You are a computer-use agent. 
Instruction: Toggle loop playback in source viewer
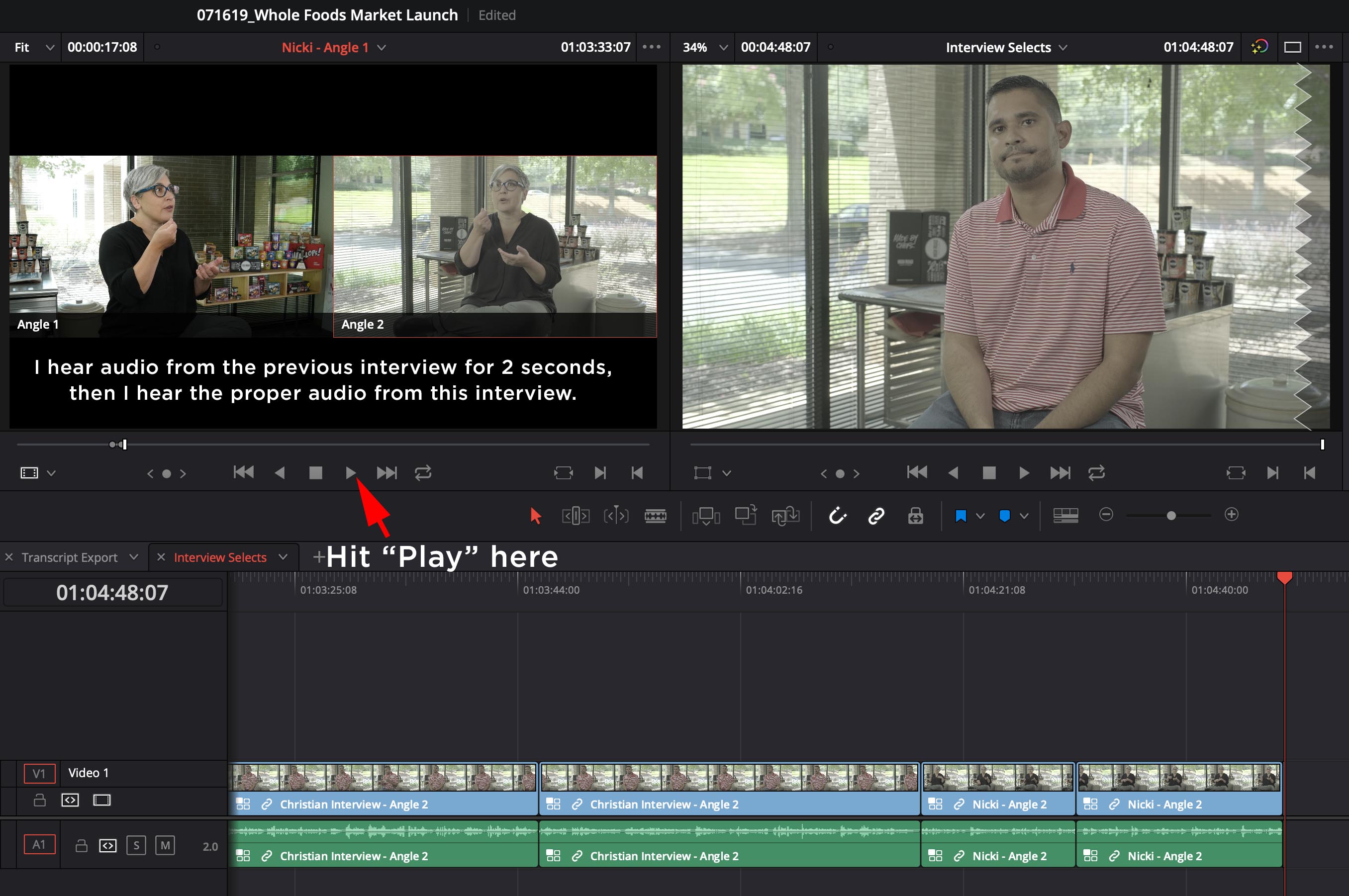[423, 472]
